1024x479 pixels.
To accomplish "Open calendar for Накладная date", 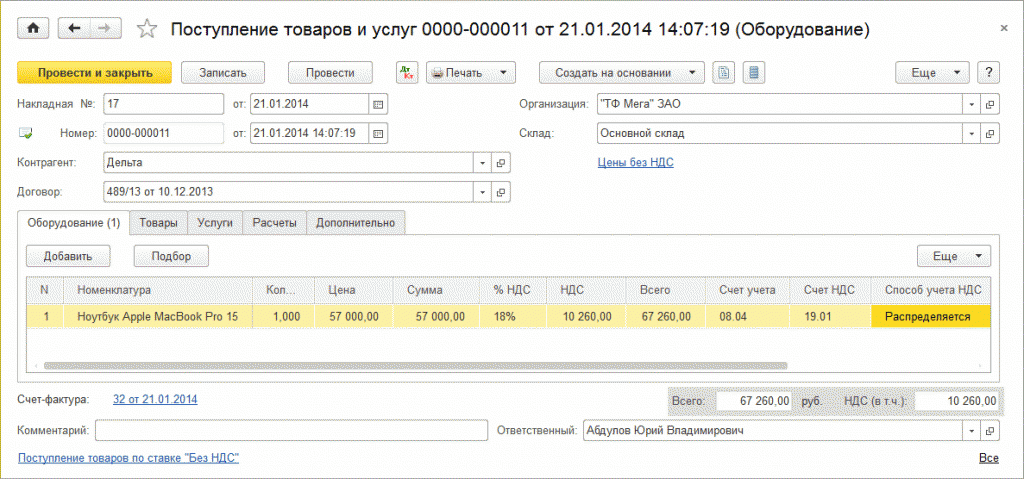I will click(x=379, y=104).
